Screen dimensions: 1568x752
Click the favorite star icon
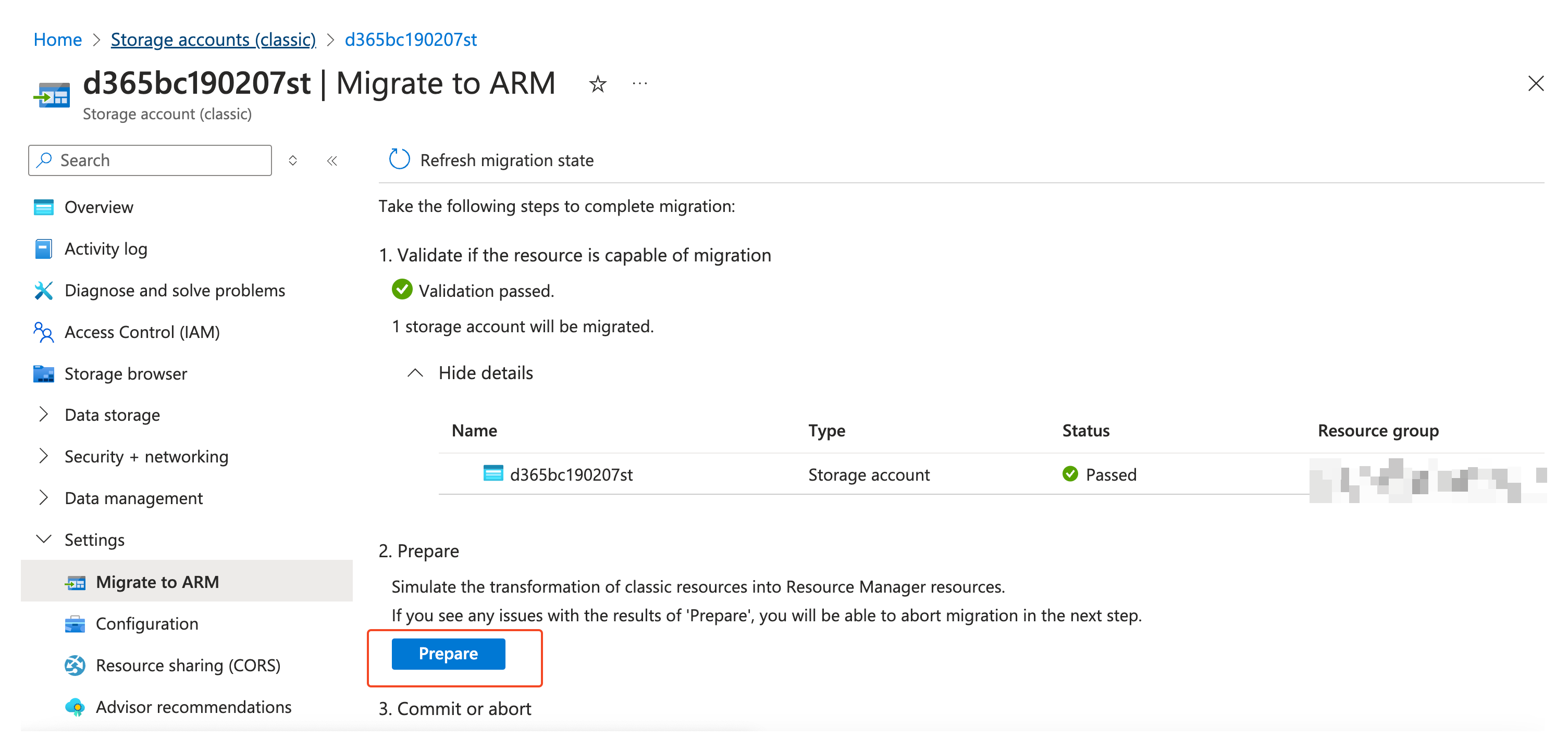tap(597, 84)
